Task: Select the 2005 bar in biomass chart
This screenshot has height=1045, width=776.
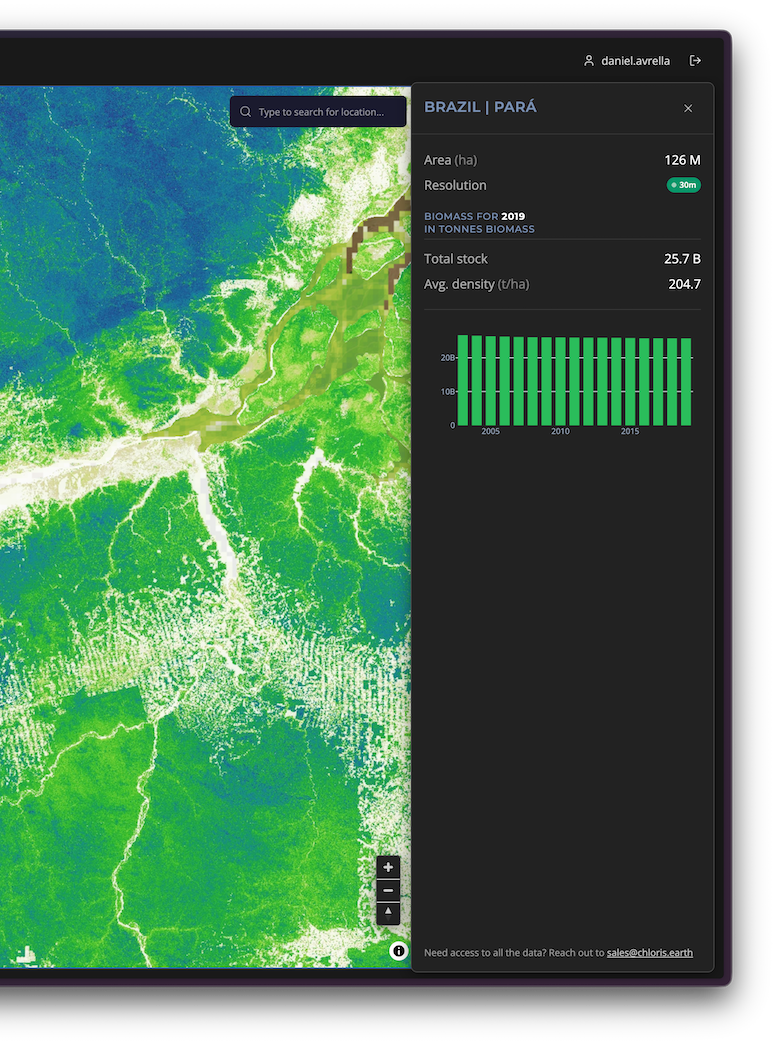Action: click(x=491, y=380)
